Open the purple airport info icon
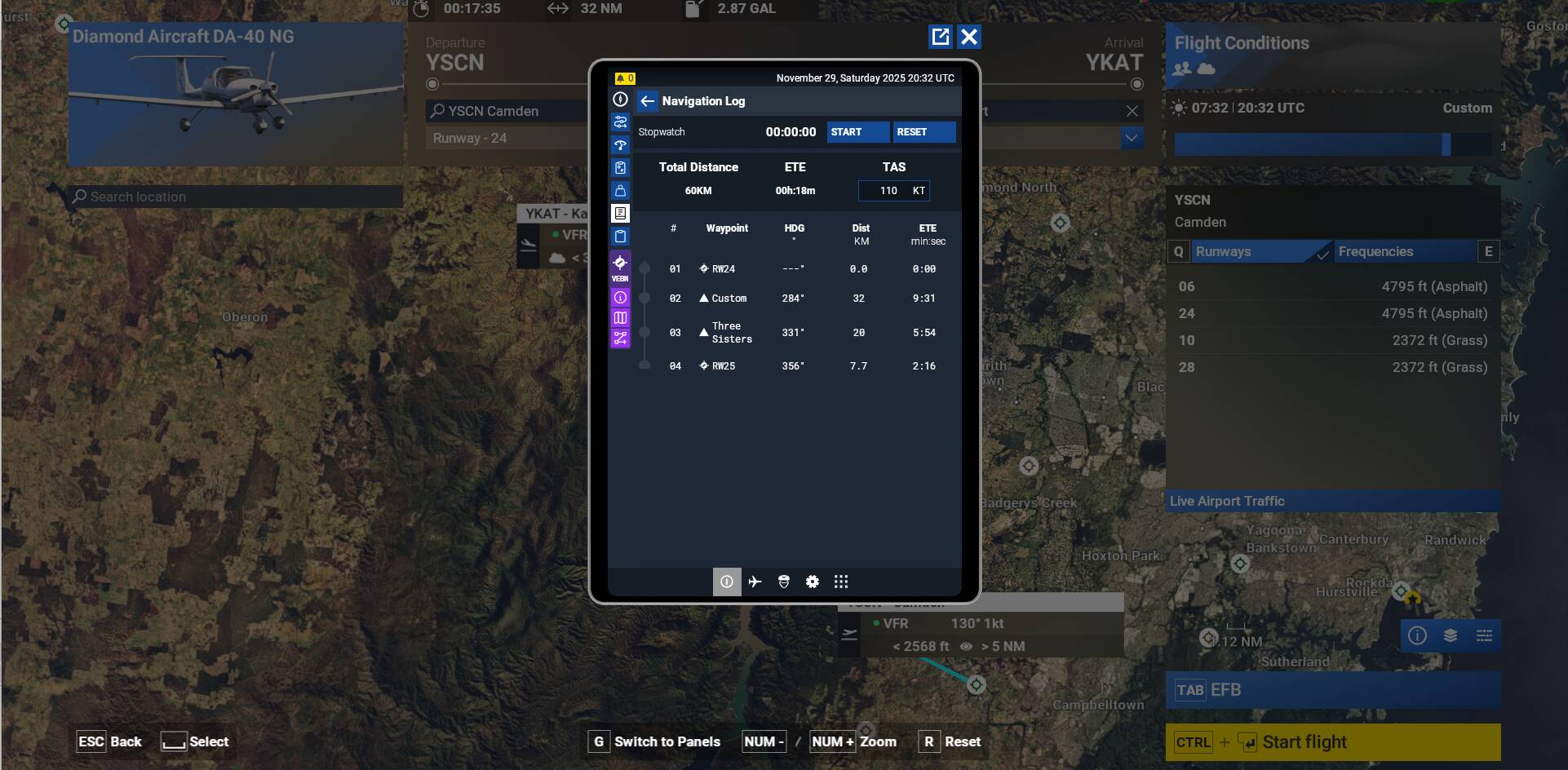1568x770 pixels. pos(620,298)
